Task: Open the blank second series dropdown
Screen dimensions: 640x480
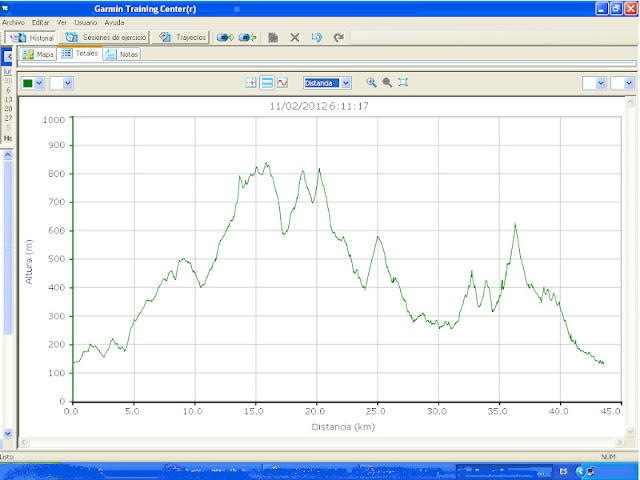Action: (61, 83)
